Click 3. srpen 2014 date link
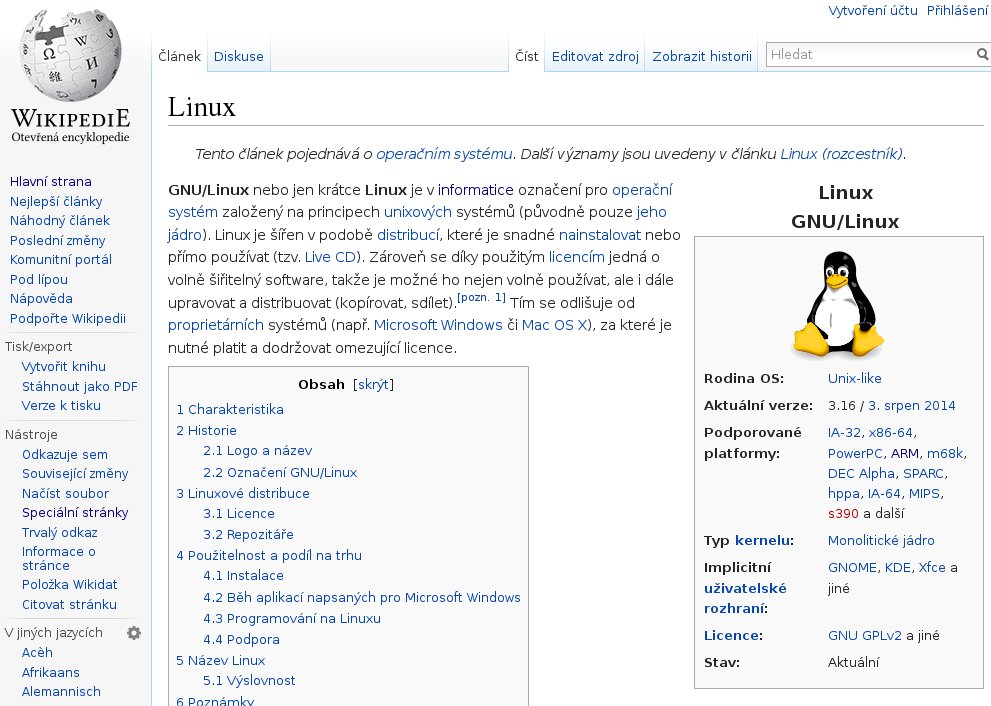 click(x=911, y=405)
